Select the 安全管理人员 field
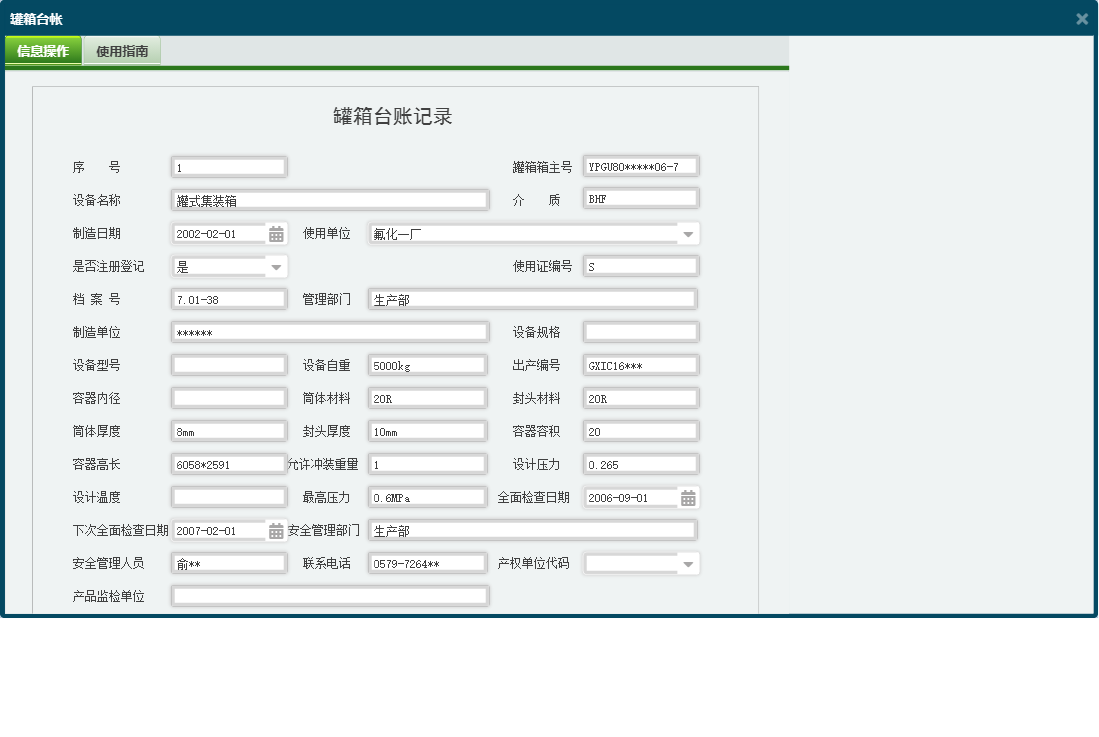This screenshot has height=737, width=1099. [228, 562]
